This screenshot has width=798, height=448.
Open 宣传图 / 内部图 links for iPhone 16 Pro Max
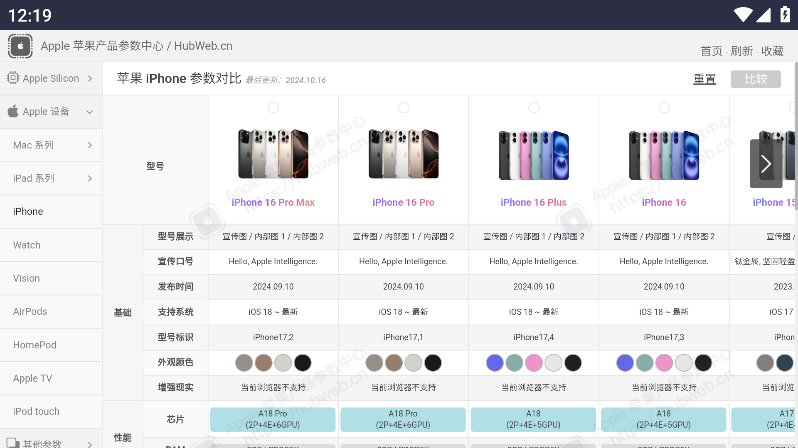point(273,237)
